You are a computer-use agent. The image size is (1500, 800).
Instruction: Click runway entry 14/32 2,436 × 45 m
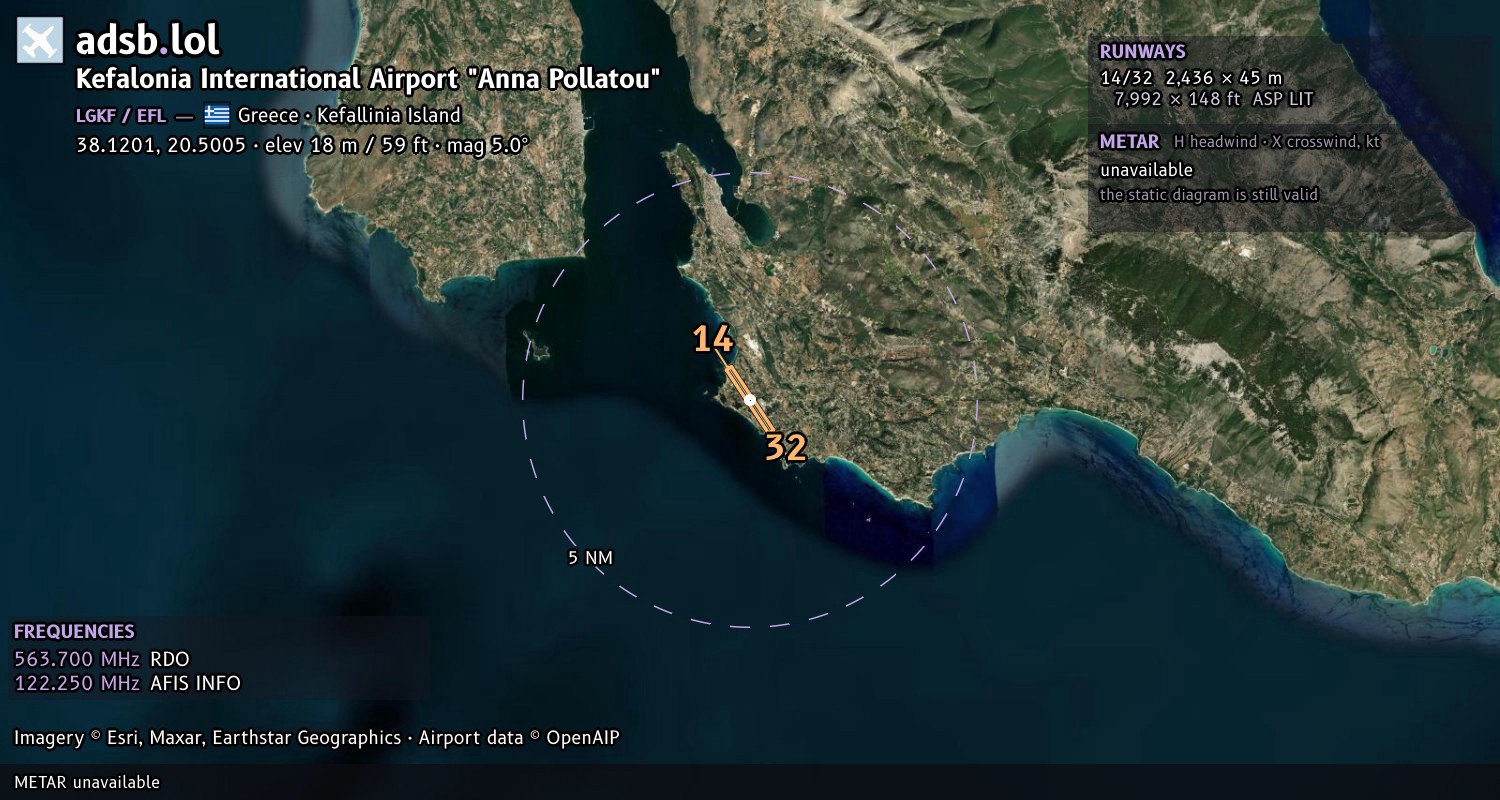[1190, 78]
